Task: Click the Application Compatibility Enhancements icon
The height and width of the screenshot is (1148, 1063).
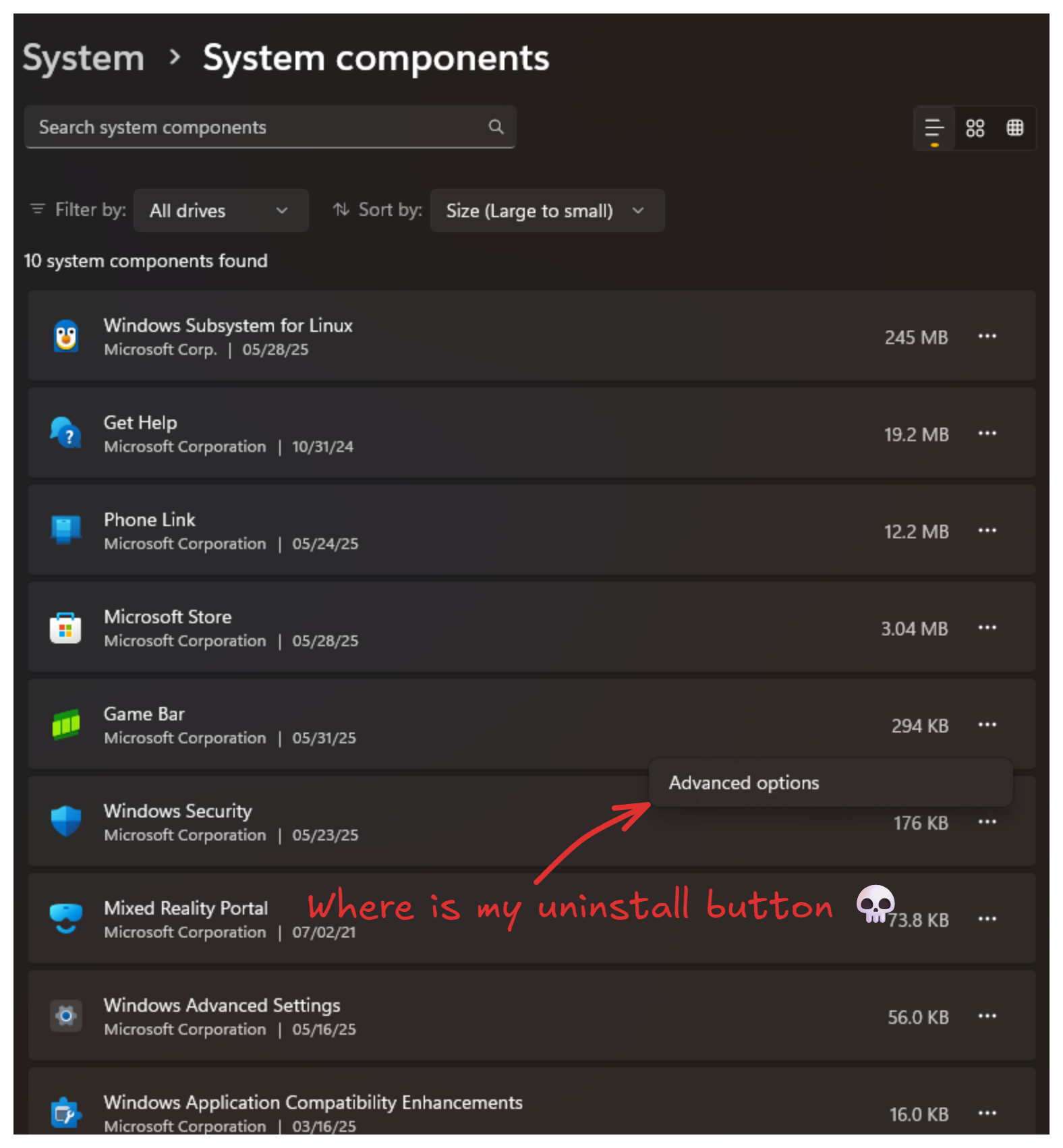Action: pyautogui.click(x=66, y=1113)
